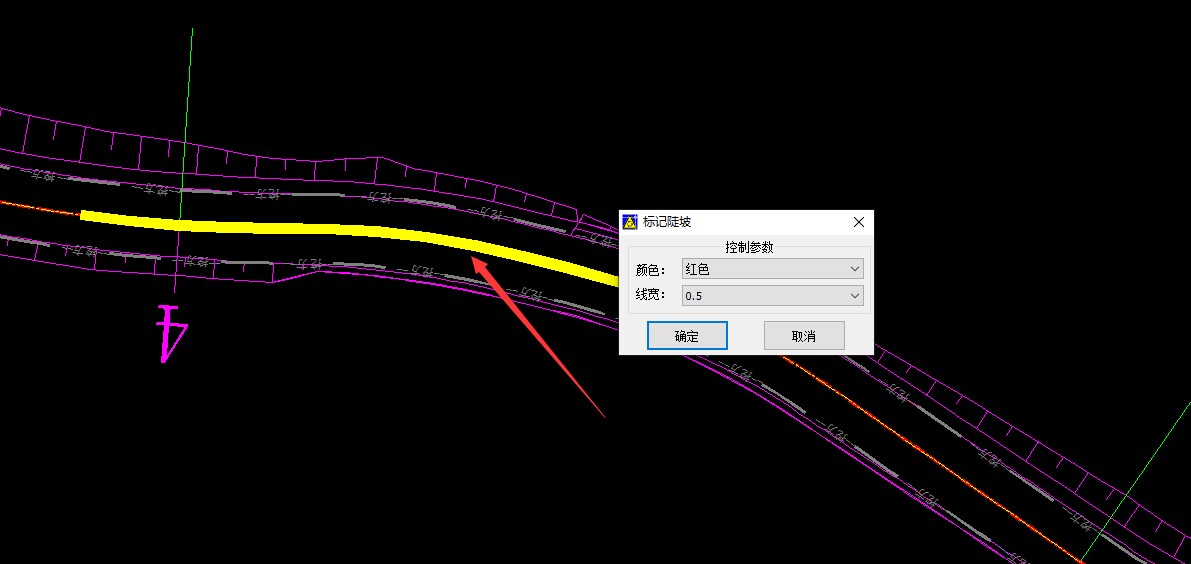Viewport: 1191px width, 564px height.
Task: Click the 控制参数 group heading
Action: coord(749,247)
